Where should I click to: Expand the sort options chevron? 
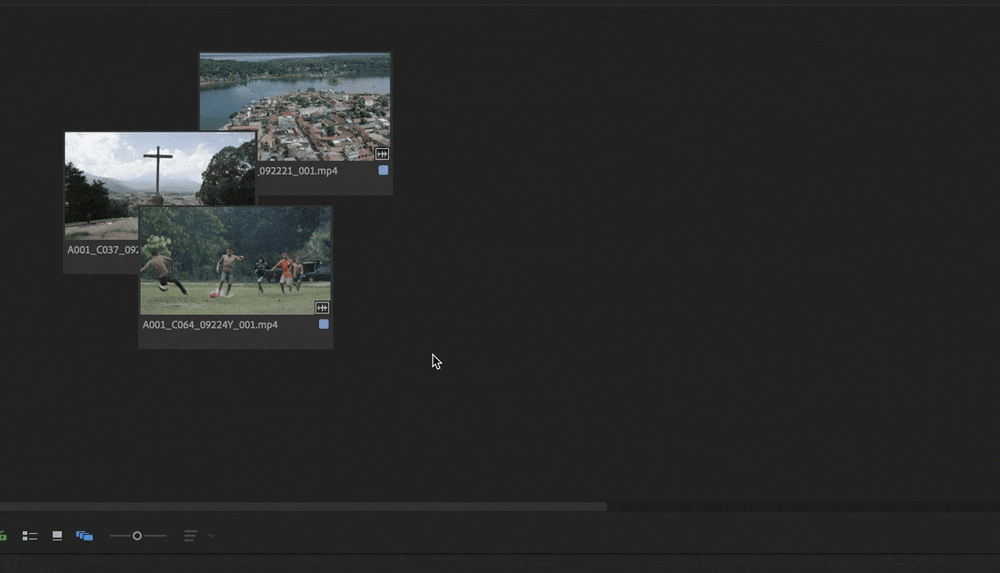(211, 536)
